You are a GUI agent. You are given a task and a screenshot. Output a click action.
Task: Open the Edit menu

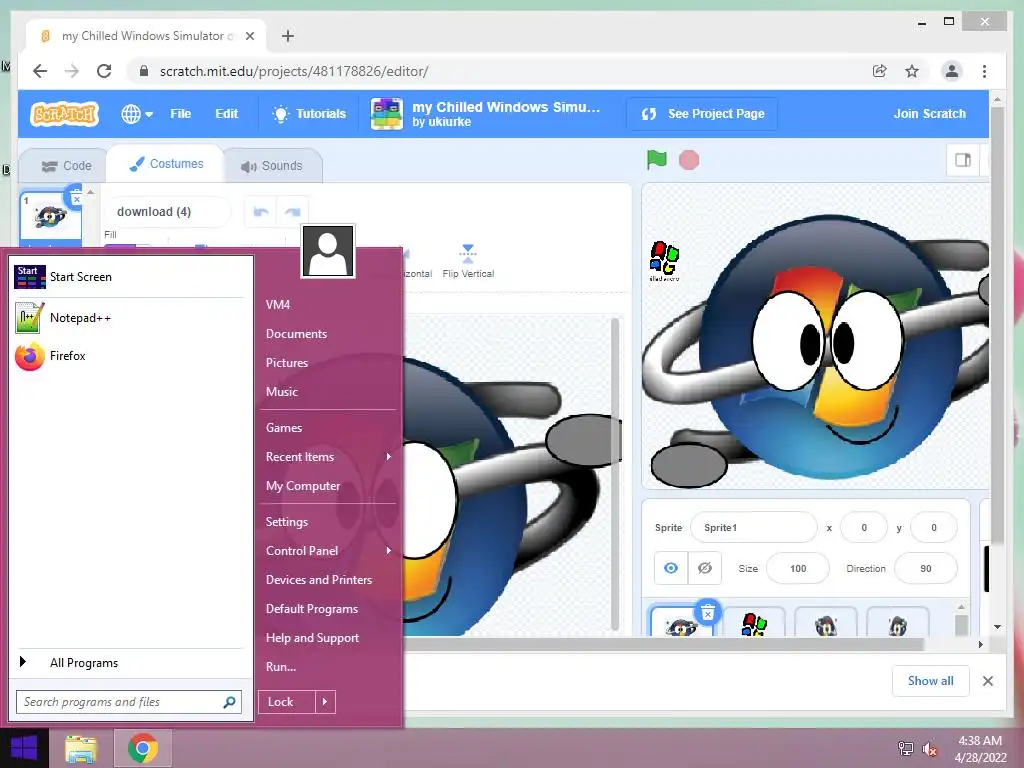227,114
